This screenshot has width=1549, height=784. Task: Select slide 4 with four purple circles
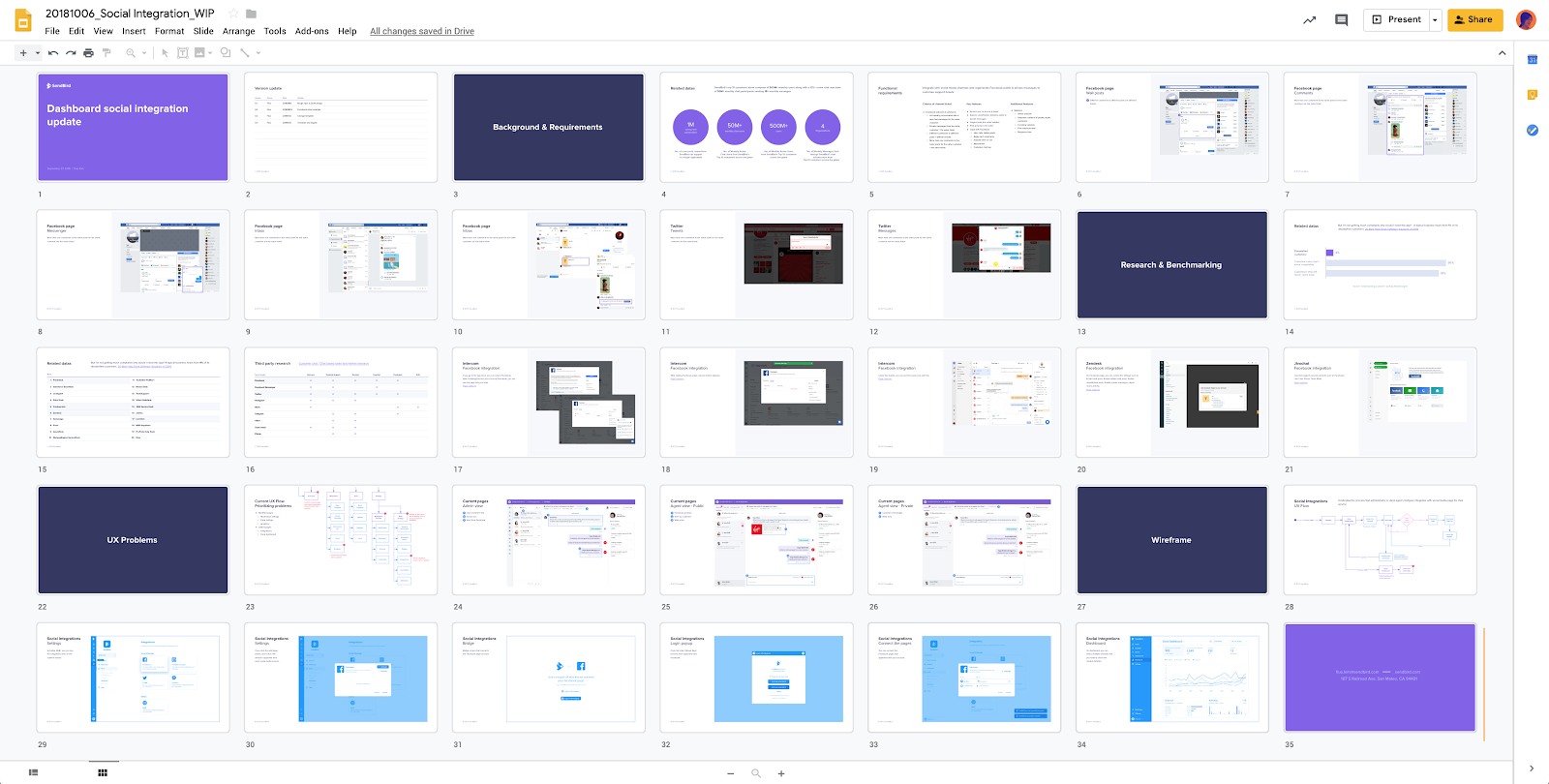[x=757, y=127]
